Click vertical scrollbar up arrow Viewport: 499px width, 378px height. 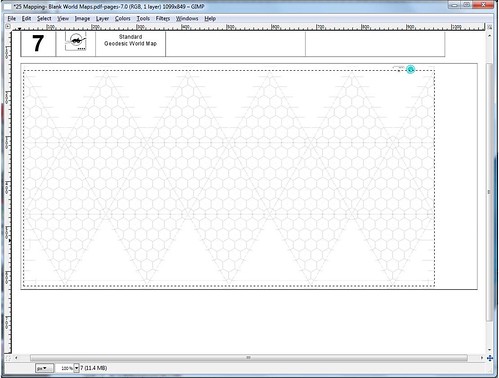[x=489, y=35]
